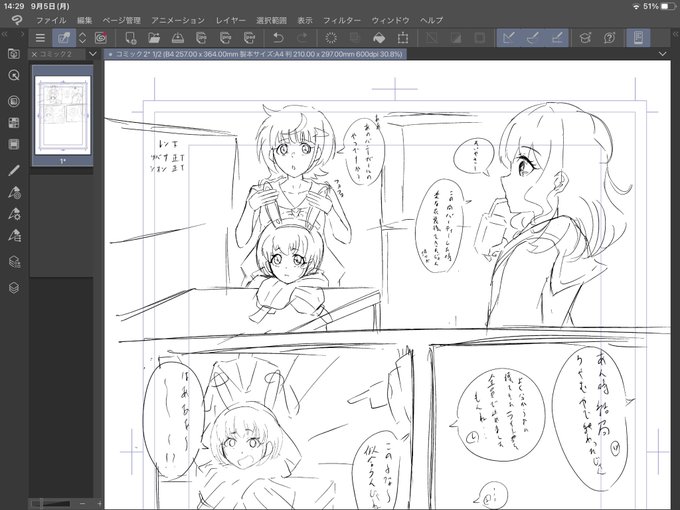
Task: Open the レイヤー menu
Action: click(230, 20)
